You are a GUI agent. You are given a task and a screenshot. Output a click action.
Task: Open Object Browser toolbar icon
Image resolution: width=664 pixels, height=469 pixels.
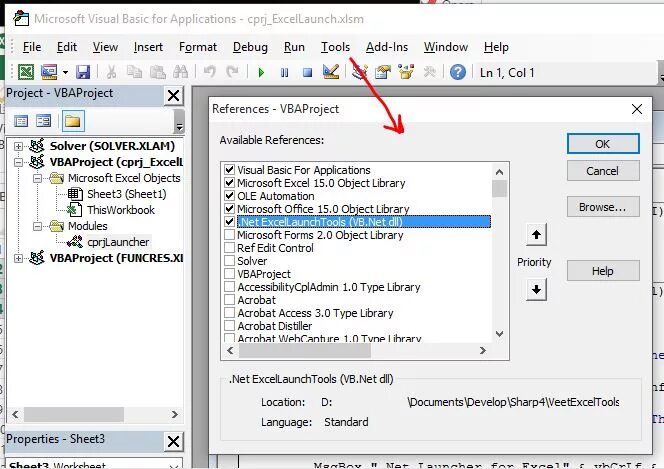[x=406, y=72]
